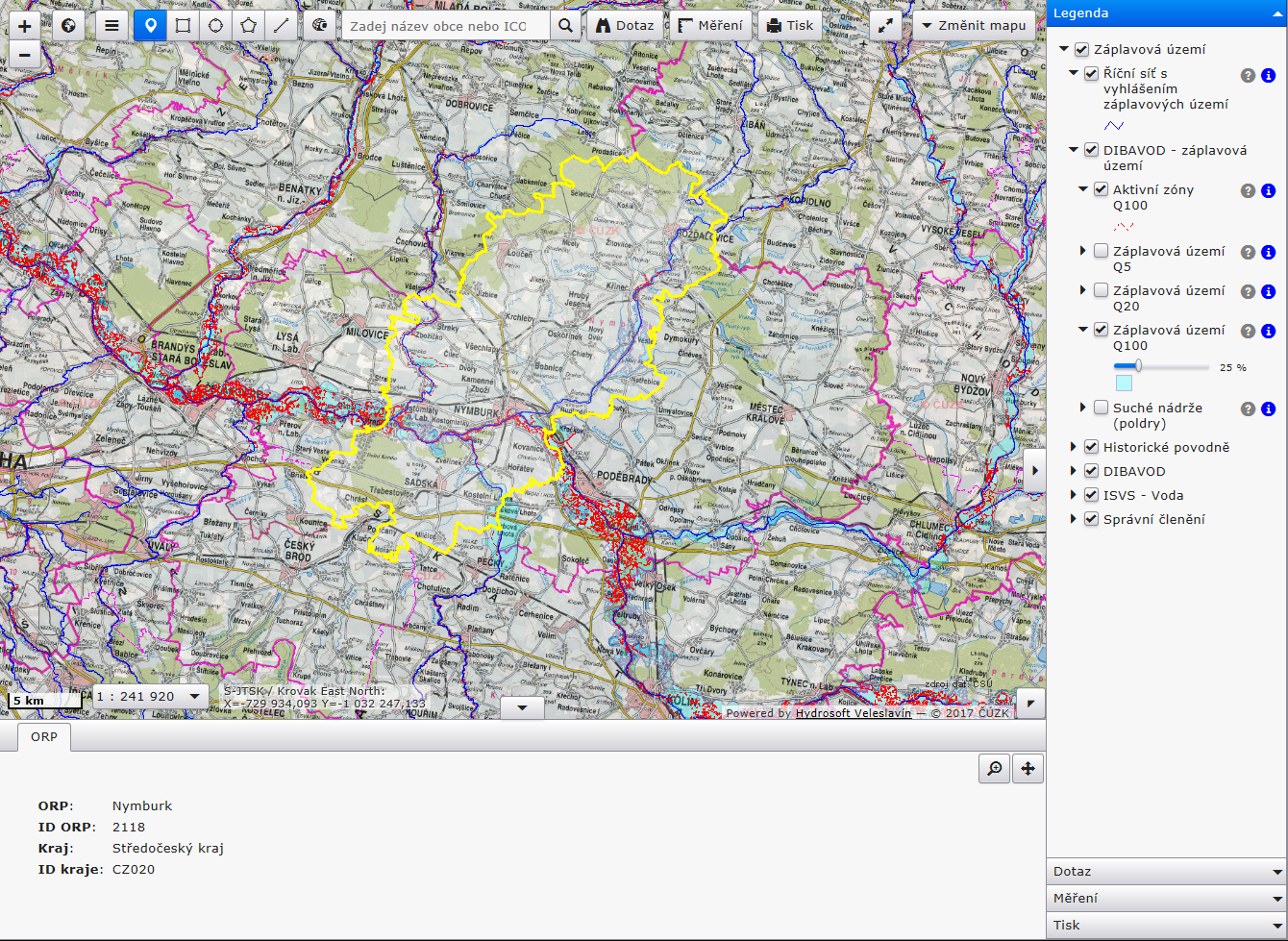Click the Tisk print toolbar button
The image size is (1288, 941).
click(x=790, y=26)
